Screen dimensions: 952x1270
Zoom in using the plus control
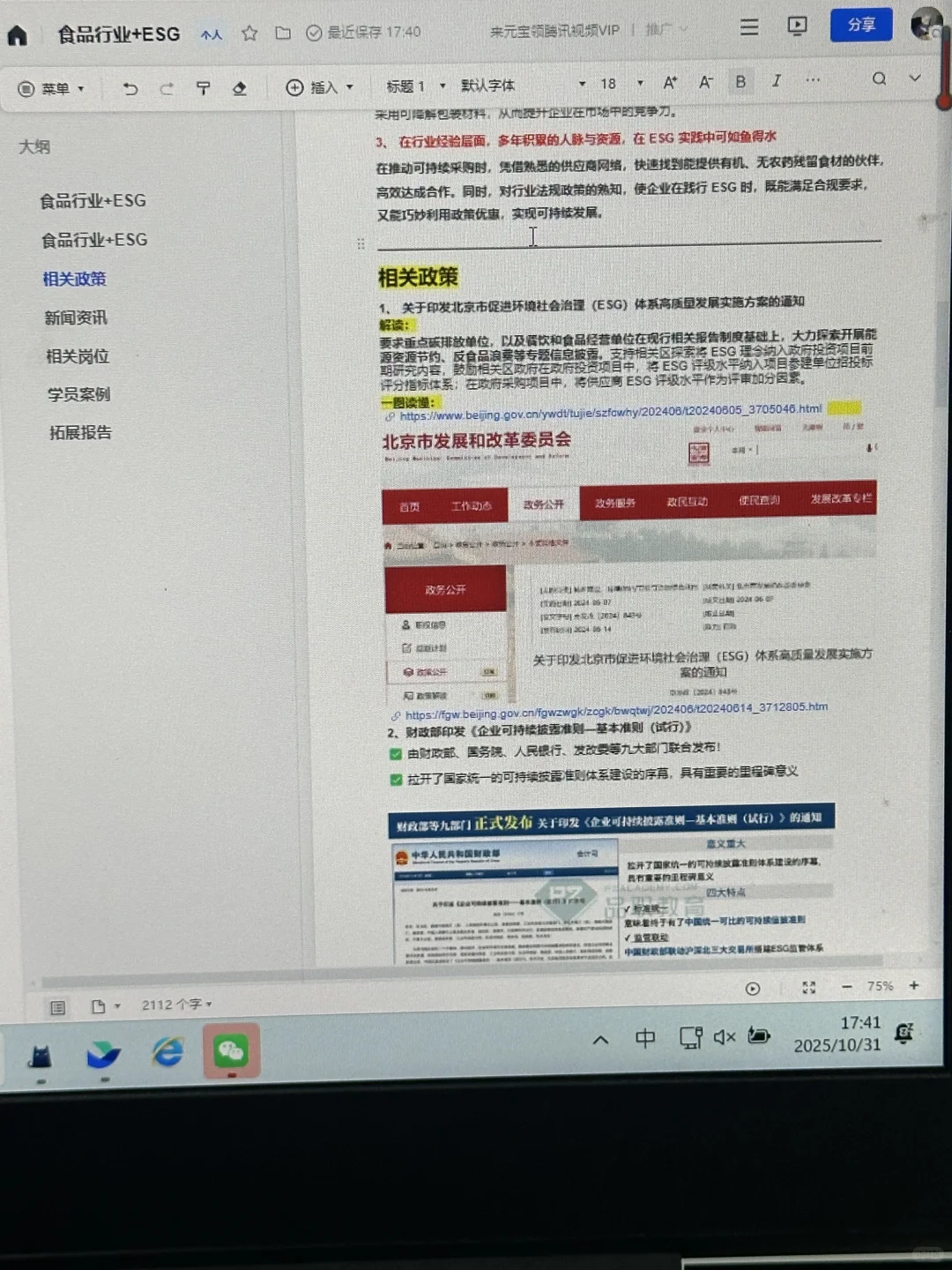(x=913, y=987)
